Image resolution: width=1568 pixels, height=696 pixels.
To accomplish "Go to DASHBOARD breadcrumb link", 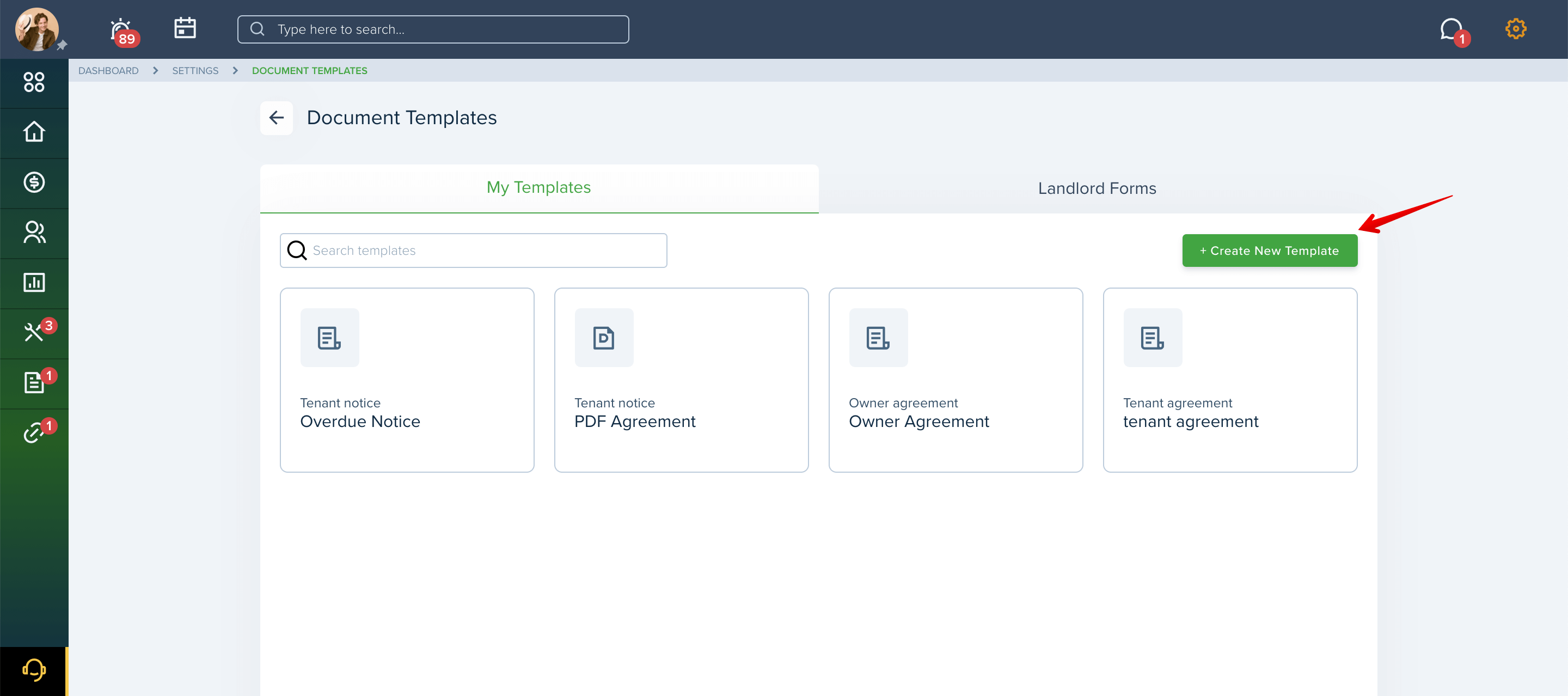I will (x=108, y=71).
